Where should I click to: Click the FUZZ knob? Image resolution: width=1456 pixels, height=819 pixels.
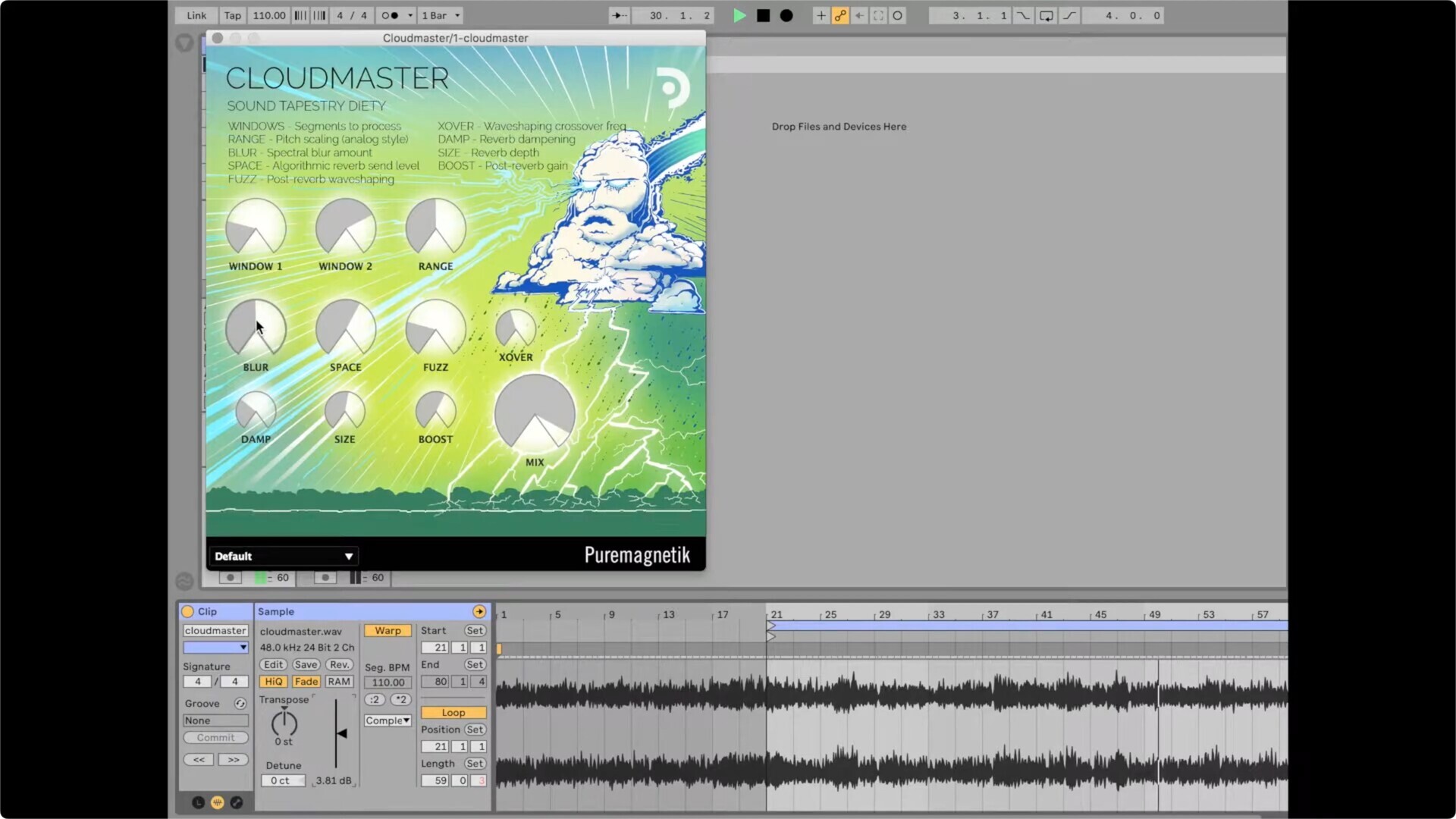435,328
